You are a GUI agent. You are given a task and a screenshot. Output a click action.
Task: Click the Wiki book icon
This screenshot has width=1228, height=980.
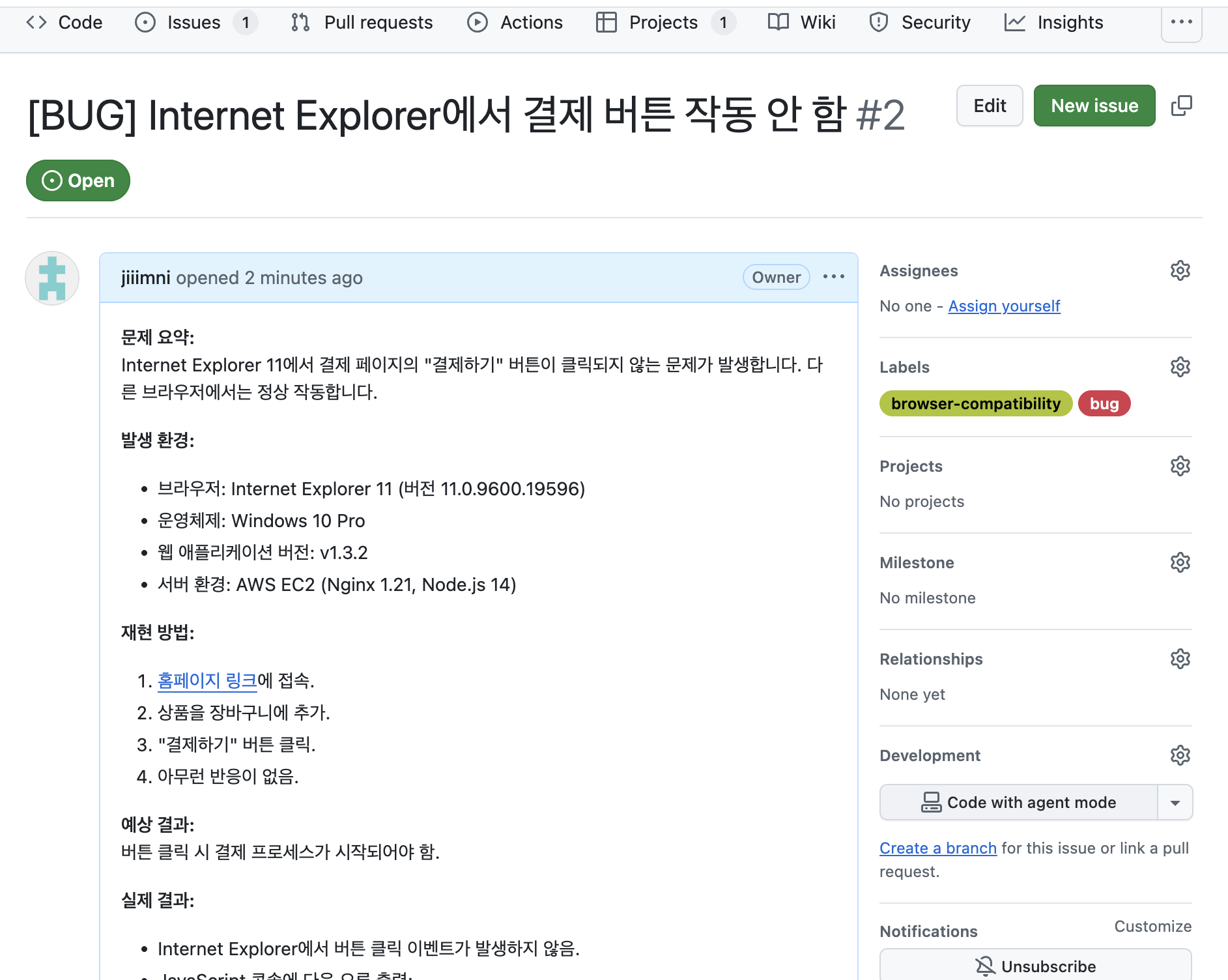[x=778, y=23]
